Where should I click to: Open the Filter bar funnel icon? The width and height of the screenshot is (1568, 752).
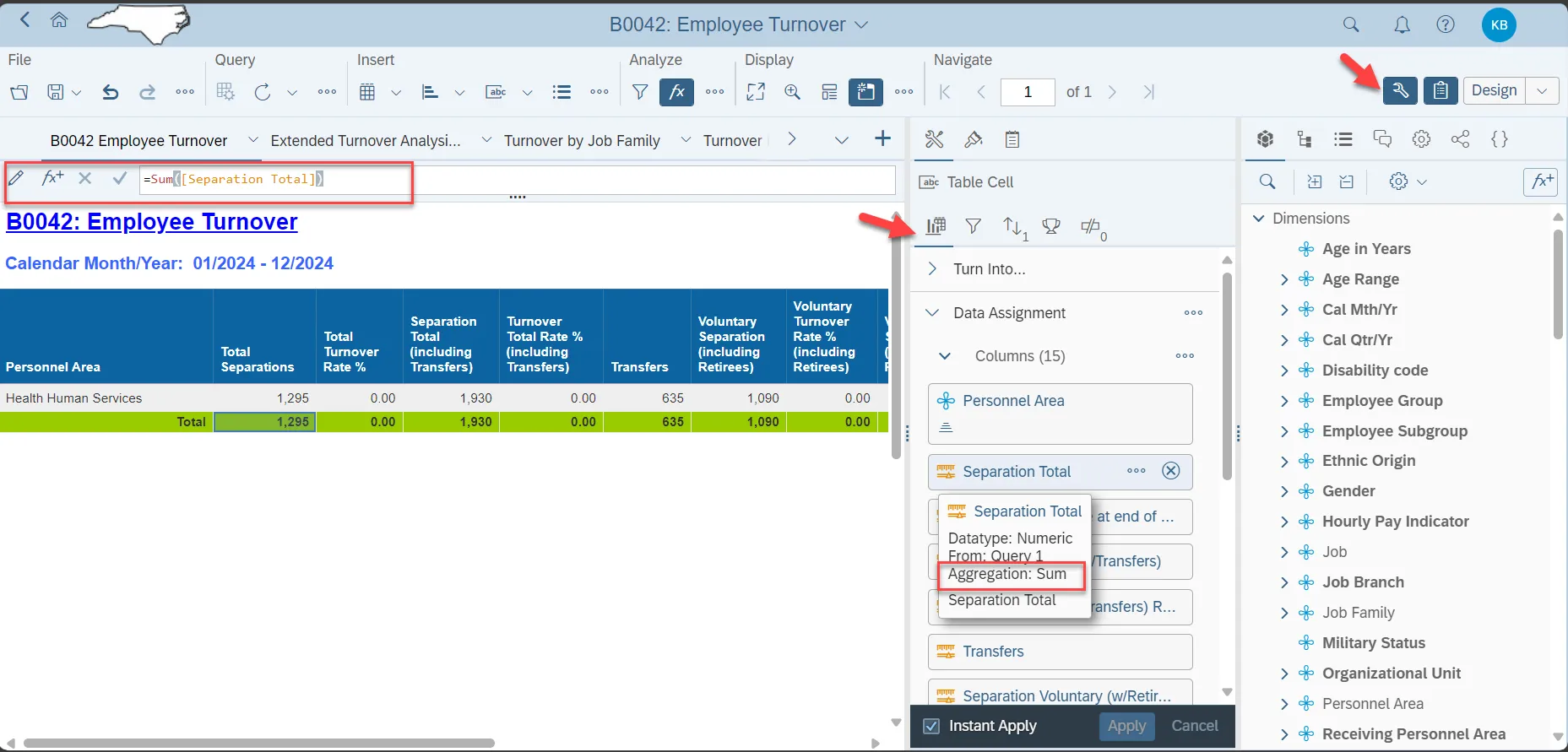pyautogui.click(x=640, y=92)
